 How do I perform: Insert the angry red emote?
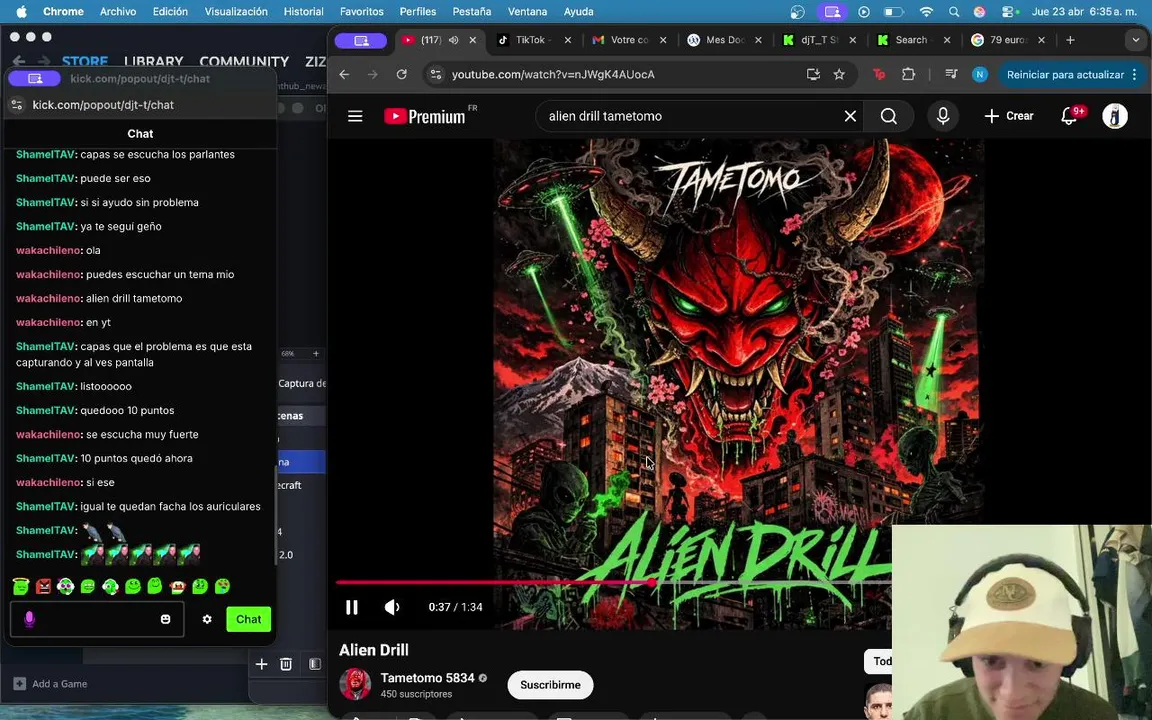(43, 586)
